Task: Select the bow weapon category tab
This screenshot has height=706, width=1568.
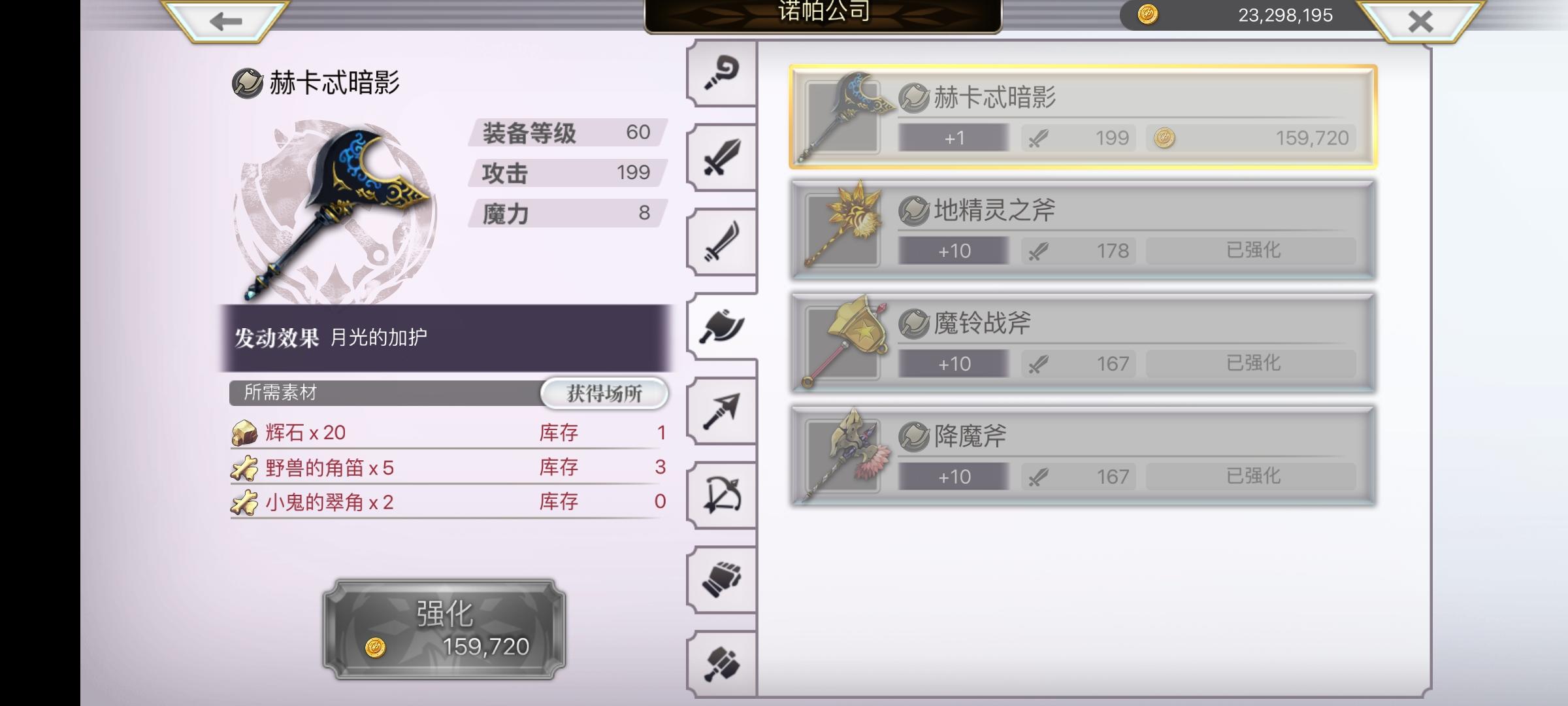Action: (722, 495)
